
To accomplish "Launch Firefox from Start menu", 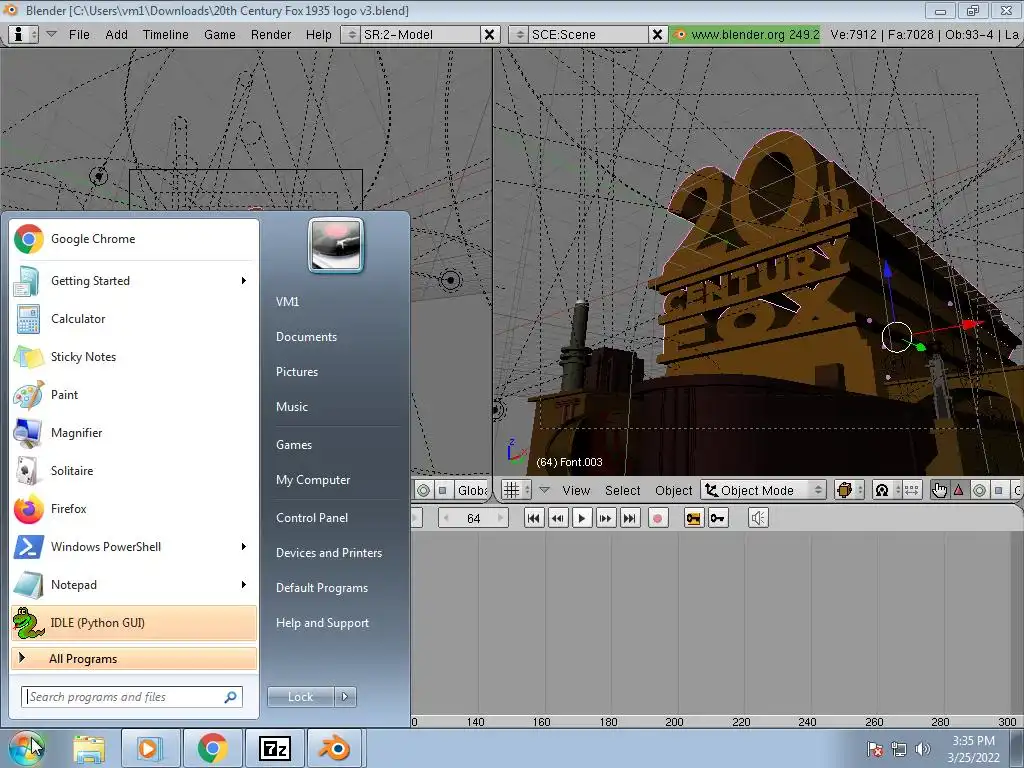I will pos(134,508).
